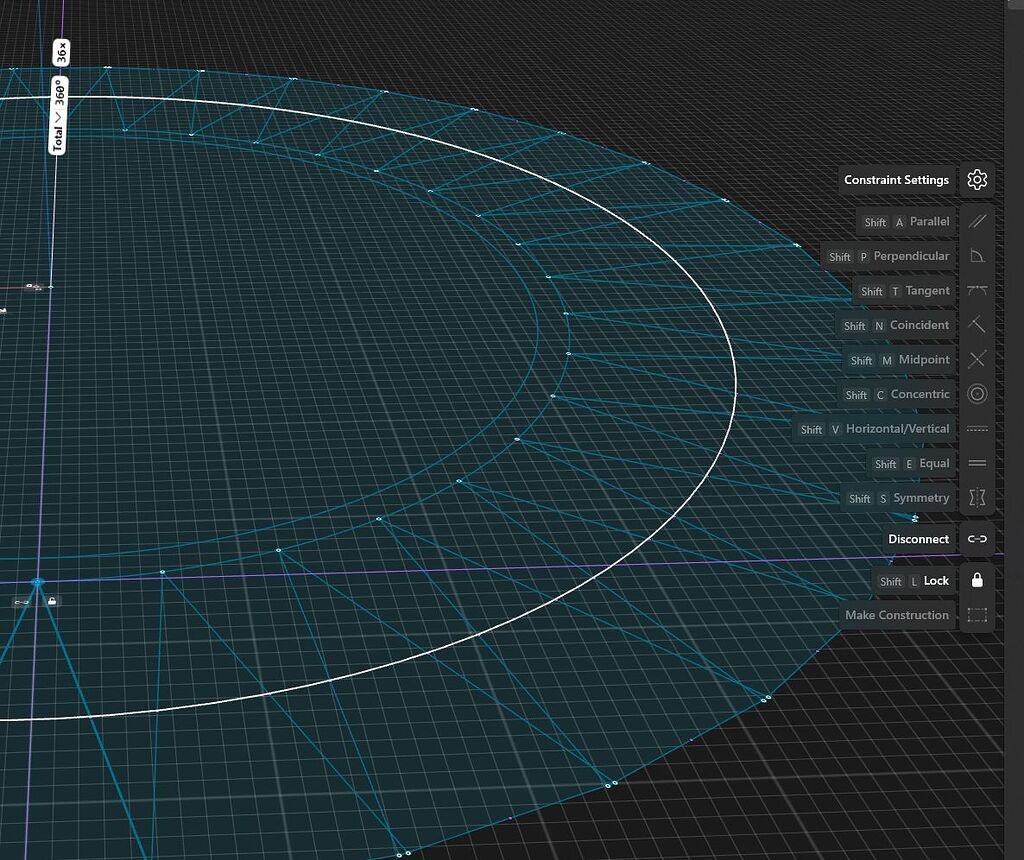Select the Tangent constraint icon

[x=977, y=290]
